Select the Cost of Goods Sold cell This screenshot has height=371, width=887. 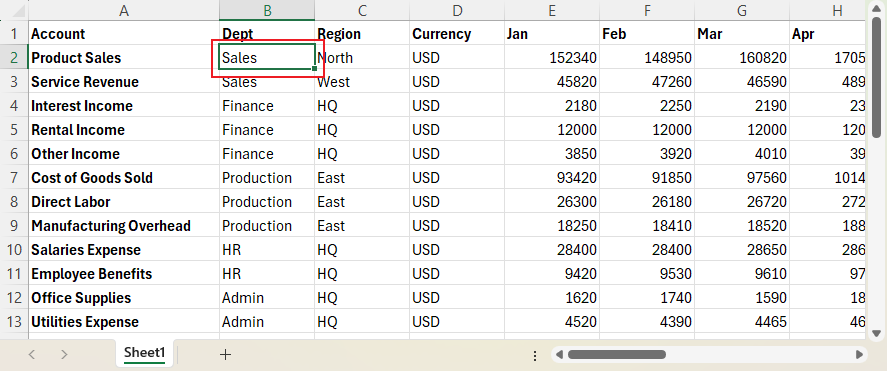click(124, 178)
